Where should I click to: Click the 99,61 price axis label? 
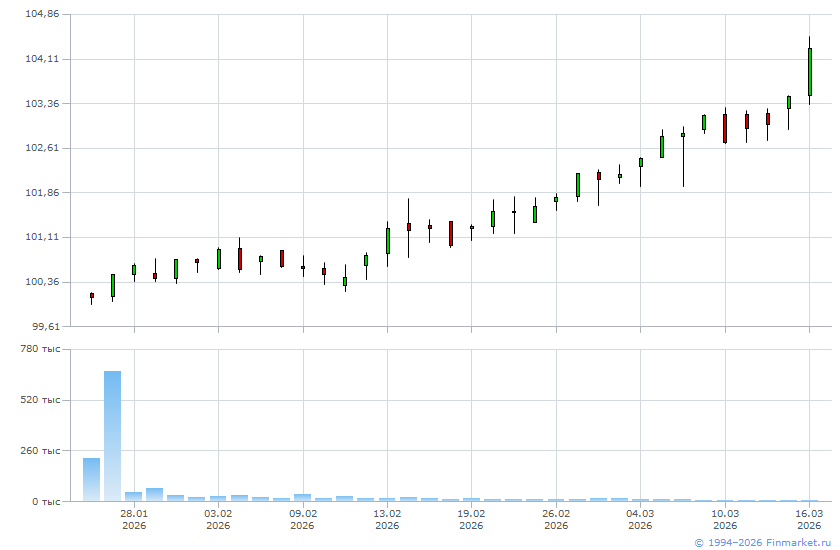tap(42, 326)
